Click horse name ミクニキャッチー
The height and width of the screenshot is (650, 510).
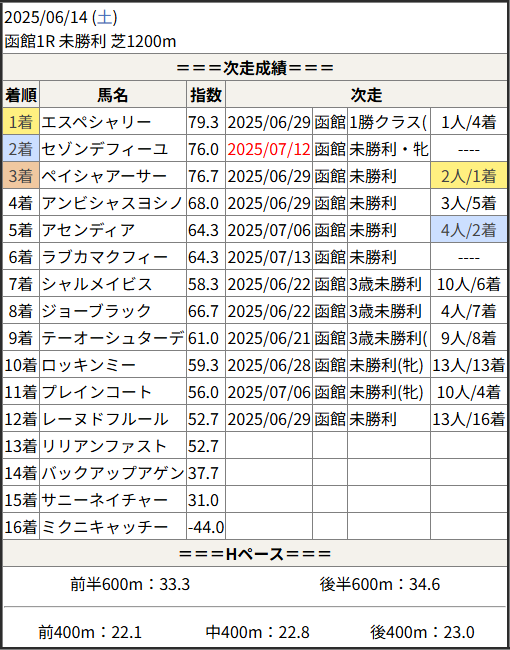click(105, 526)
